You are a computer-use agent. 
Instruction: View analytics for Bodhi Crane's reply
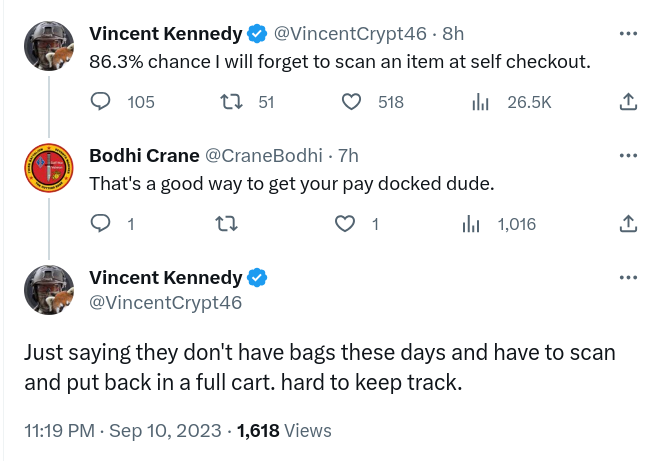[x=471, y=224]
